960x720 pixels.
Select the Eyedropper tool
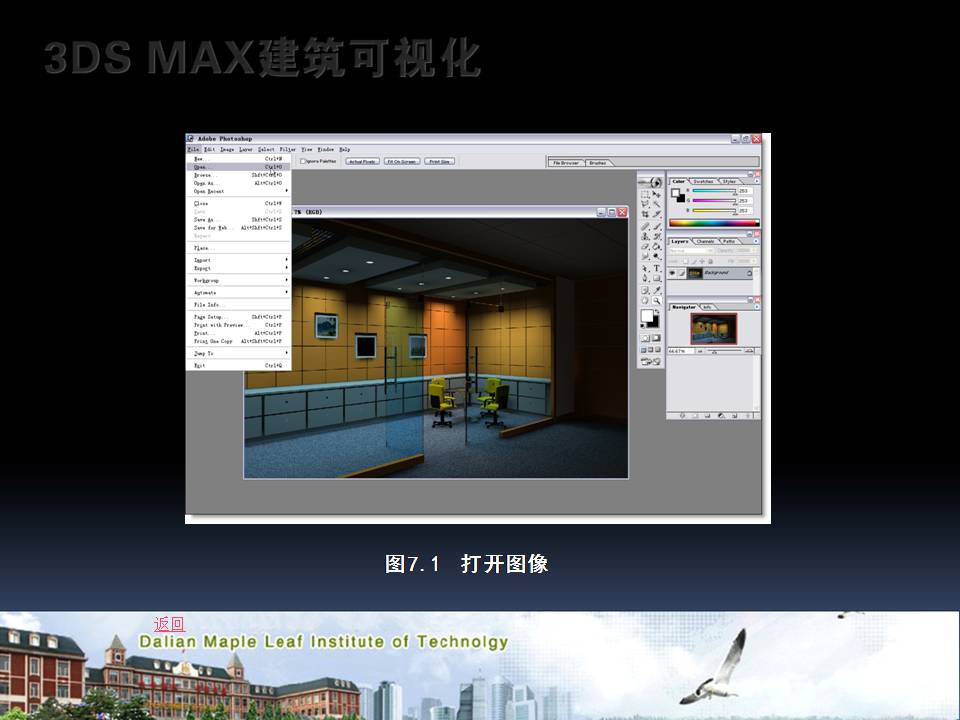click(657, 290)
